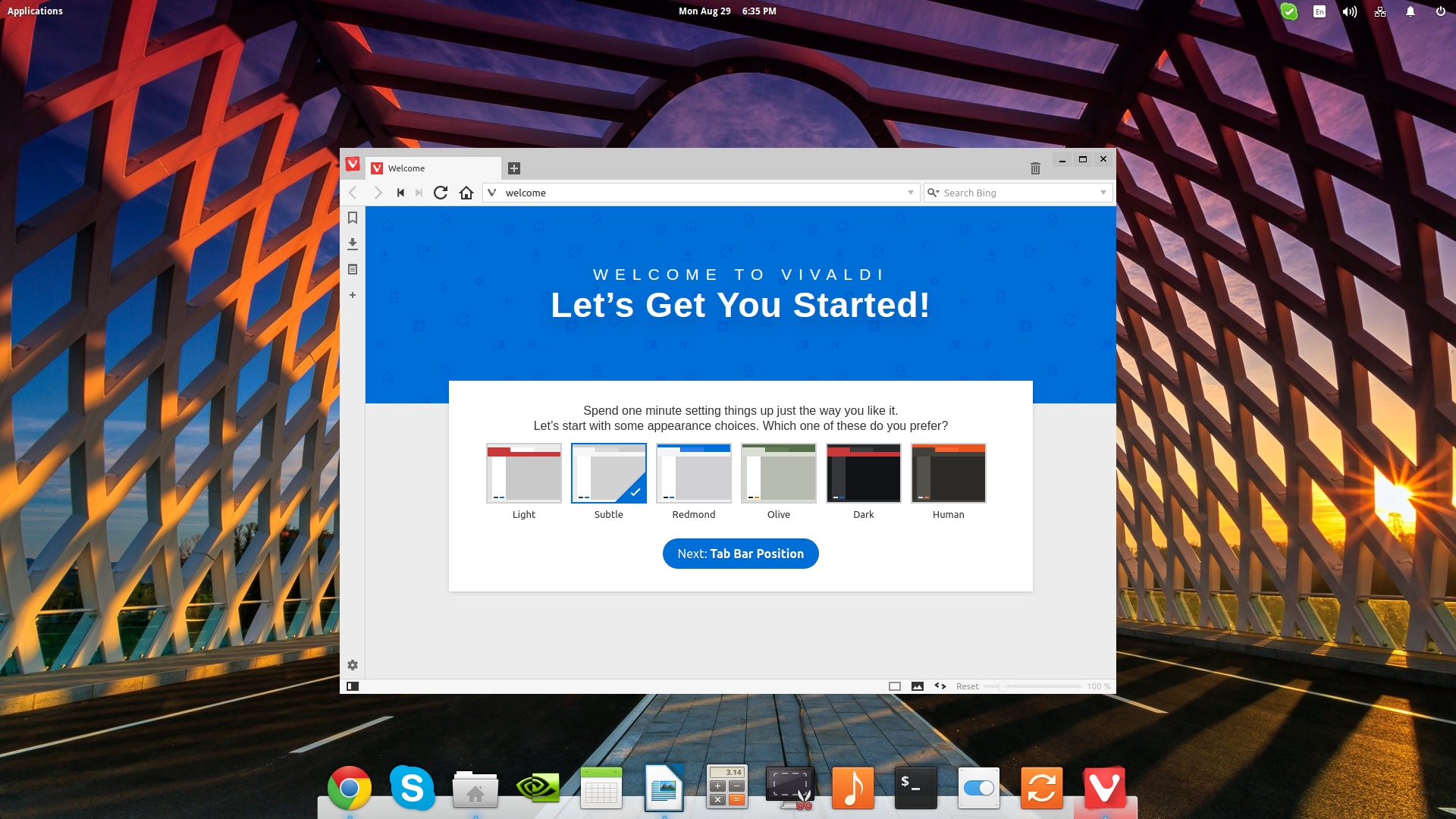This screenshot has width=1456, height=819.
Task: Launch Google Chrome from the dock
Action: click(350, 789)
